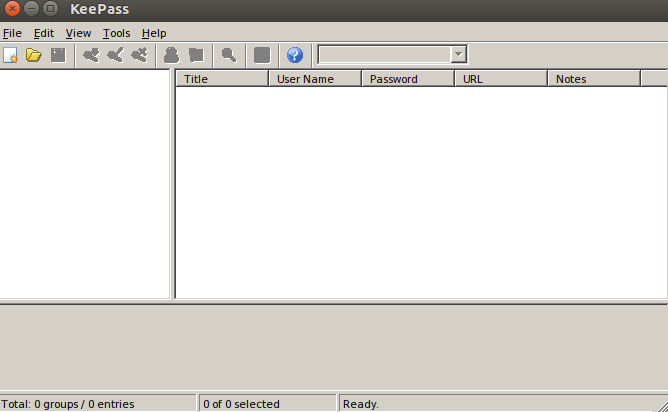Minimize the KeePass window
Image resolution: width=668 pixels, height=412 pixels.
click(x=32, y=9)
